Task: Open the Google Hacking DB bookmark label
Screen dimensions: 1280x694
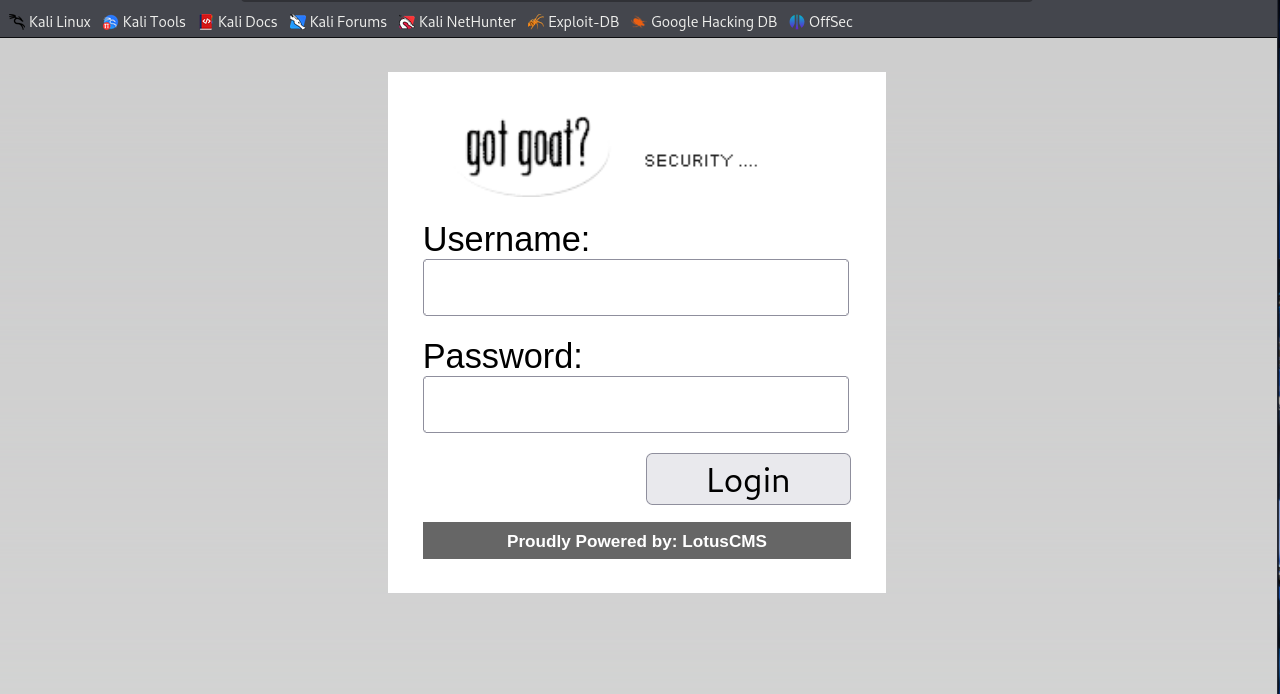Action: 714,22
